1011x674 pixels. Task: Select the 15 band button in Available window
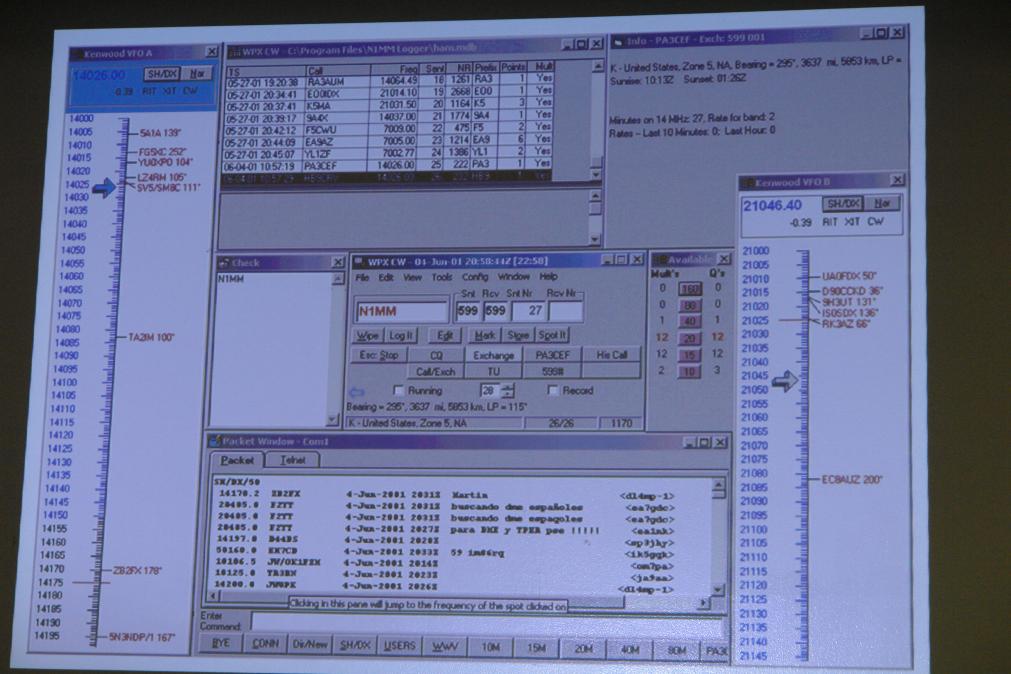(x=691, y=355)
